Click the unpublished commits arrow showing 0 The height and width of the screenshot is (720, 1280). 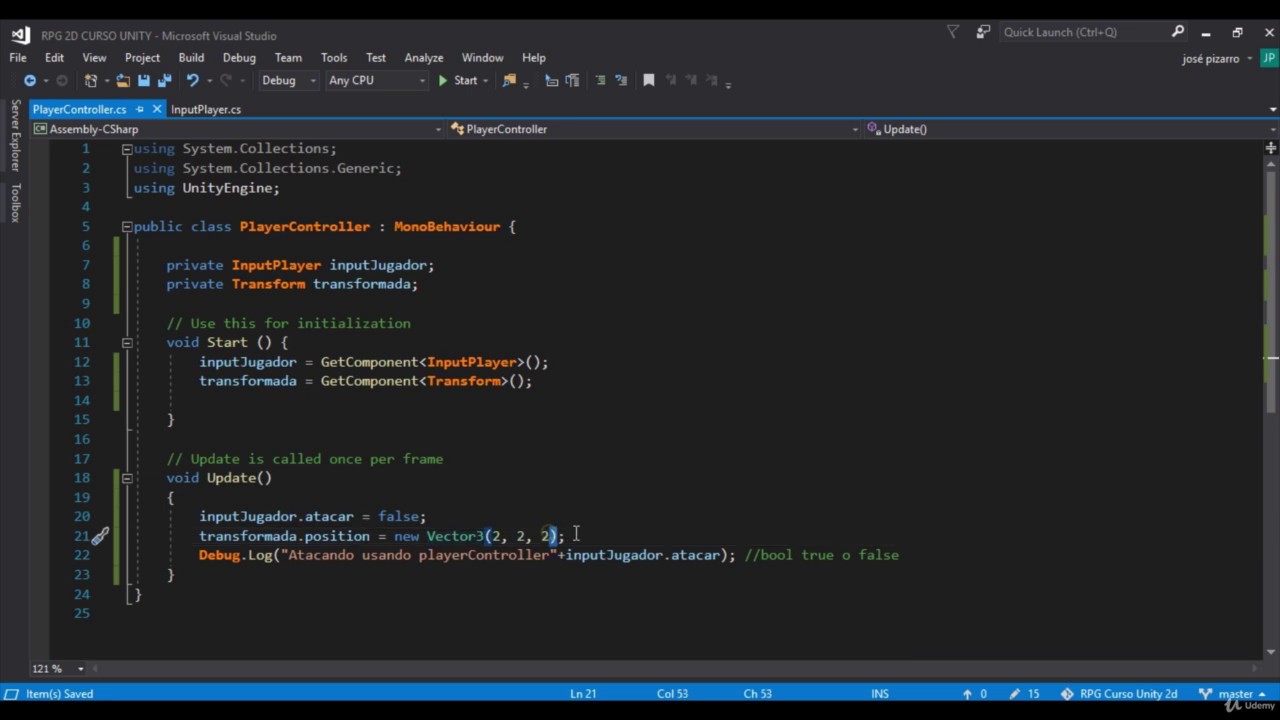(x=974, y=693)
